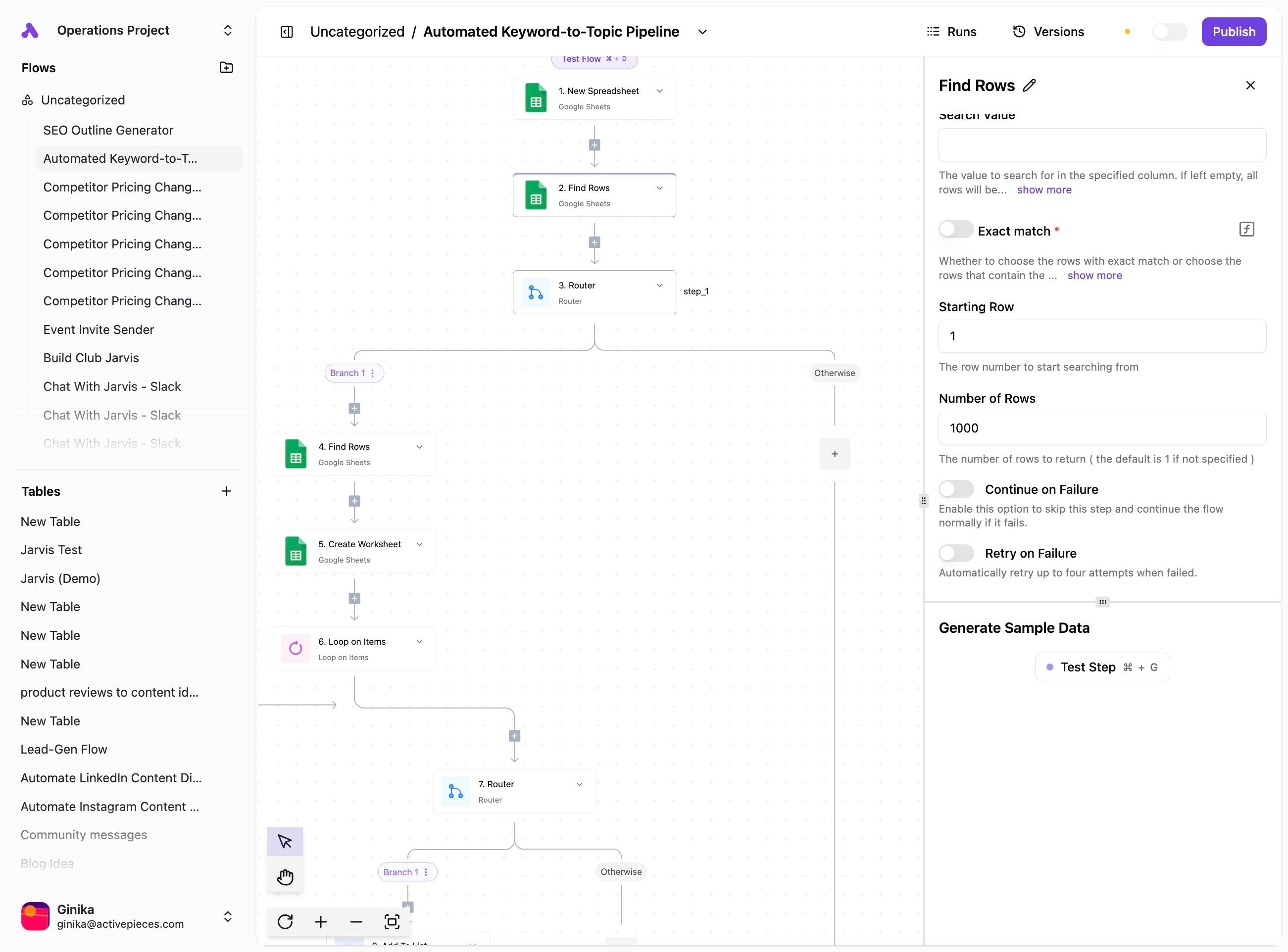Viewport: 1288px width, 952px height.
Task: Enable the Exact match toggle
Action: (955, 230)
